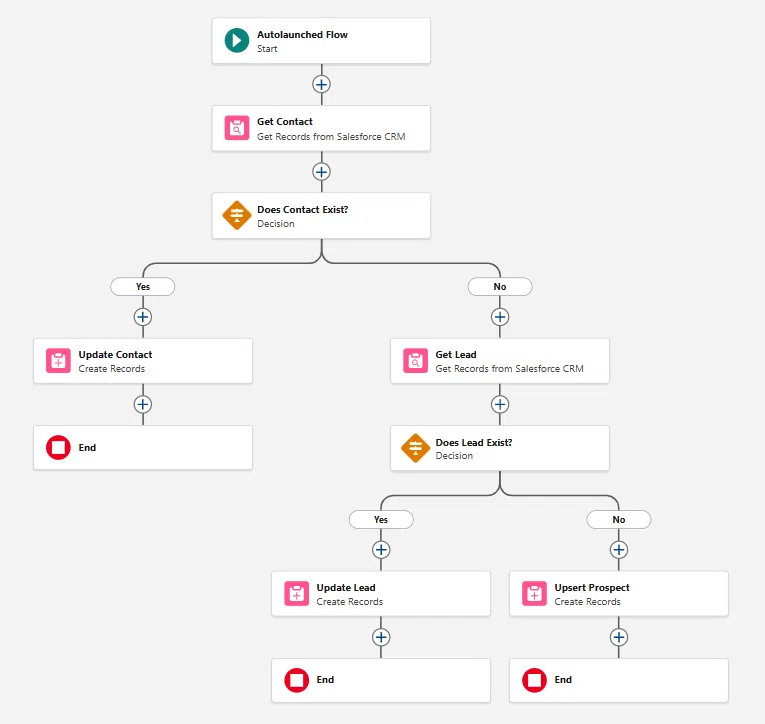Click the Does Lead Exist decision icon
Viewport: 765px width, 724px height.
click(415, 448)
